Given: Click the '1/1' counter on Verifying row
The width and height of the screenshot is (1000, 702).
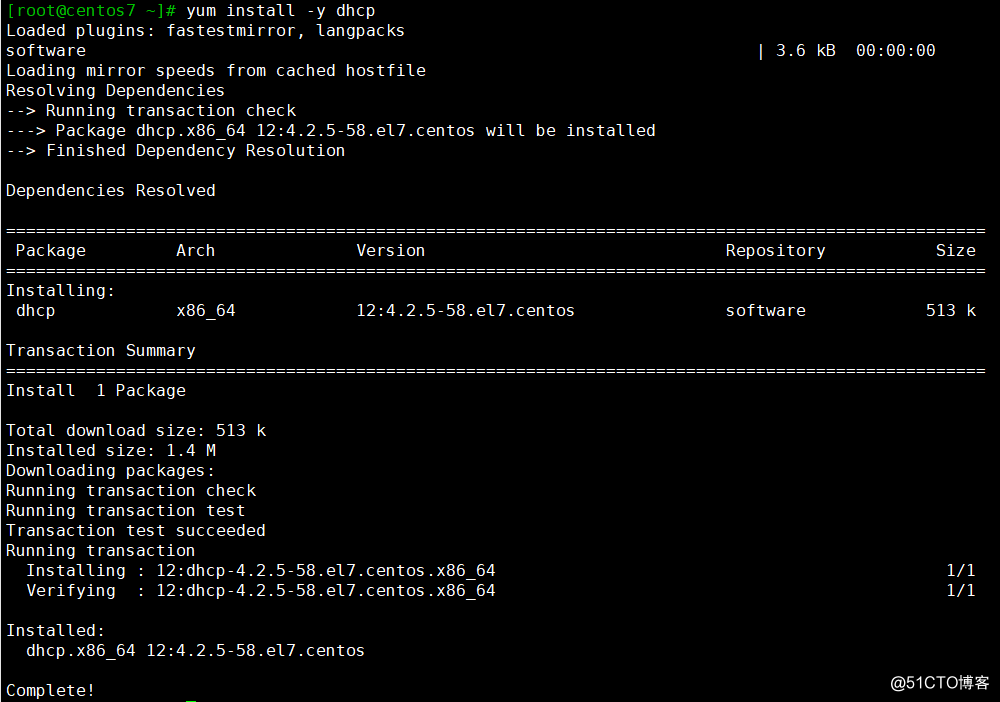Looking at the screenshot, I should pos(960,590).
